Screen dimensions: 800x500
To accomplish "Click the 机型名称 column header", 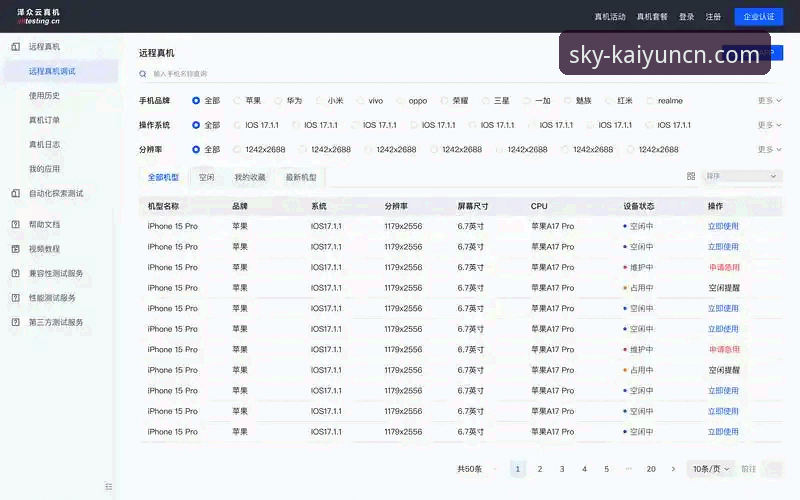I will [x=163, y=206].
